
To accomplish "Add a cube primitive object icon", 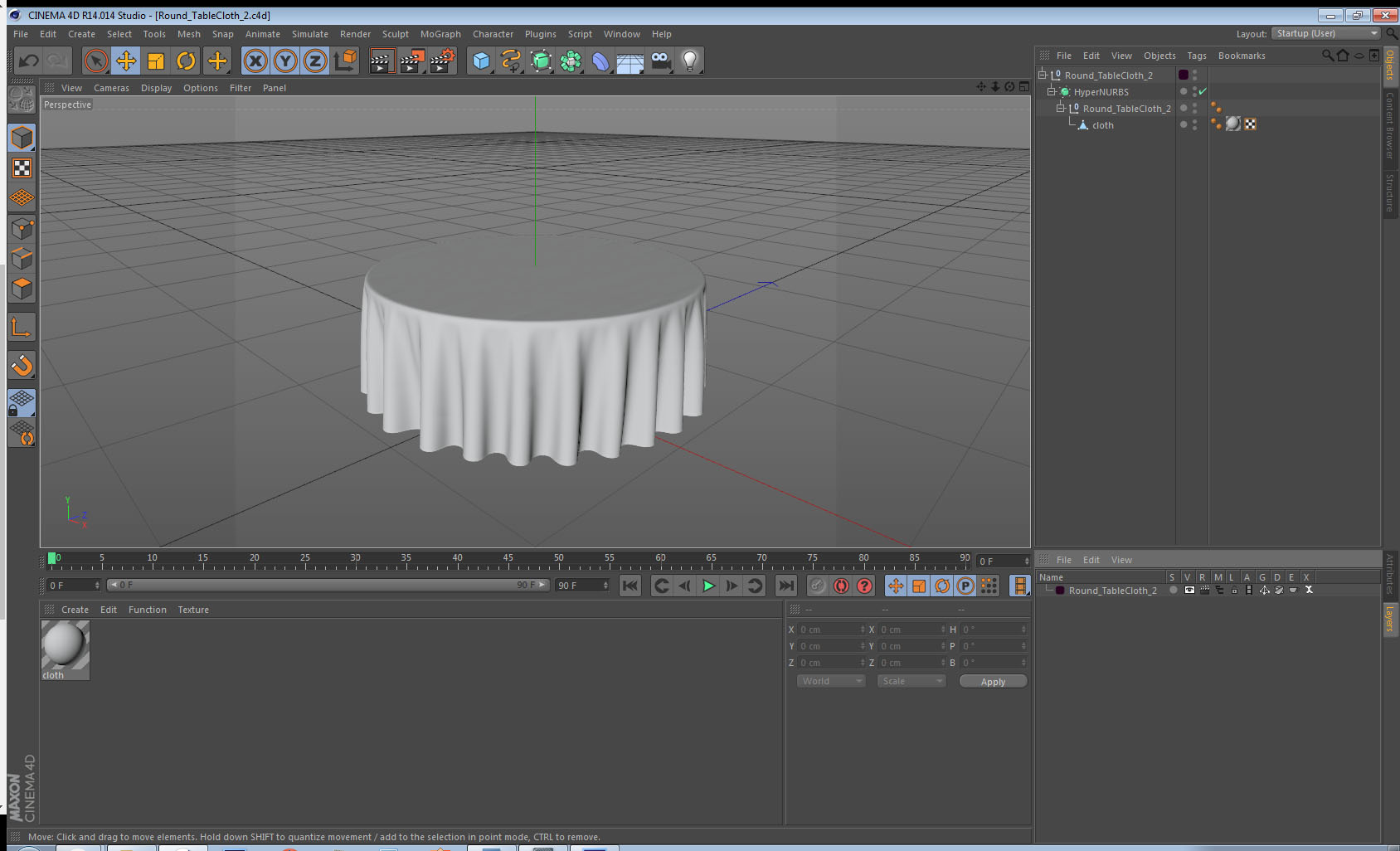I will click(481, 61).
